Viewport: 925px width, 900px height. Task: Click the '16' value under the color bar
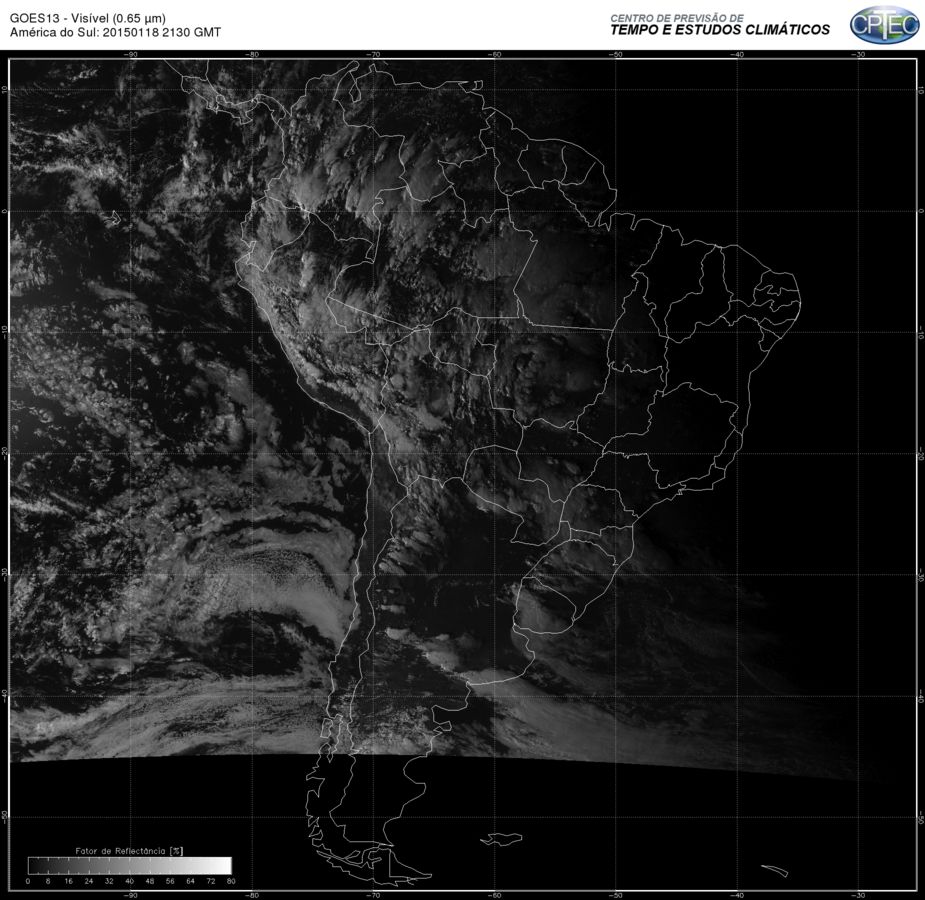pos(68,881)
